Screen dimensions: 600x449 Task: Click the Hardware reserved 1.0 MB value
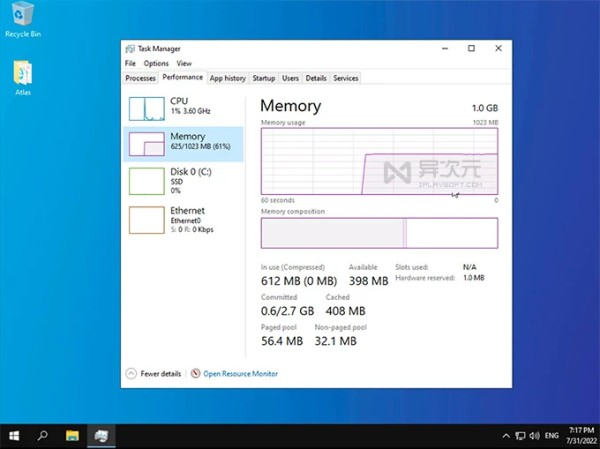(x=474, y=278)
